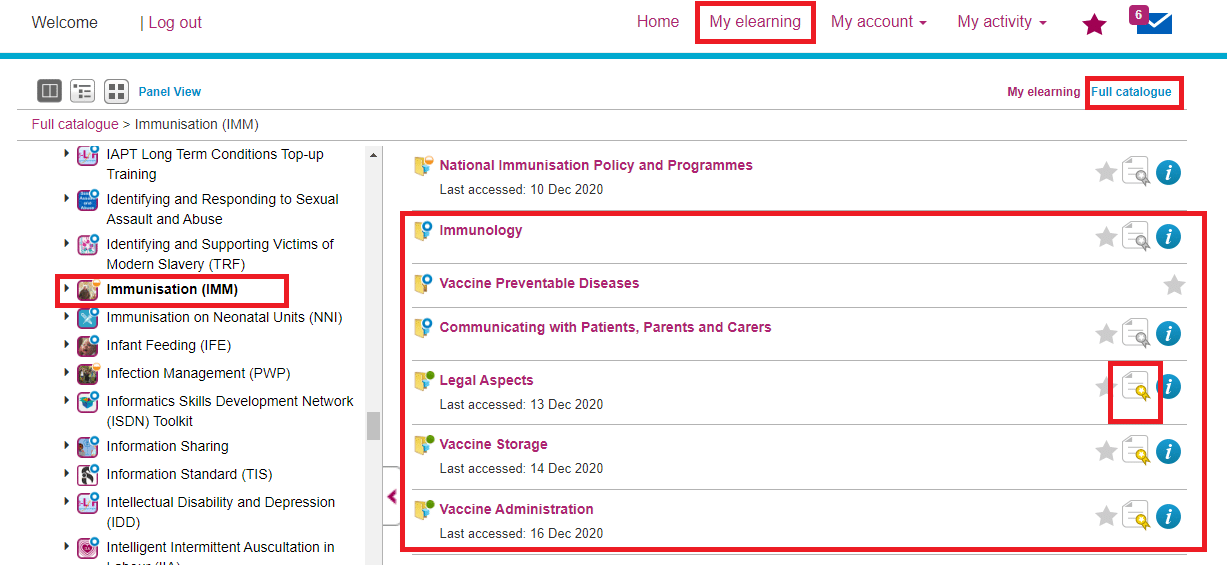Open the My activity dropdown menu
Screen dimensions: 1227x565
coord(1001,22)
